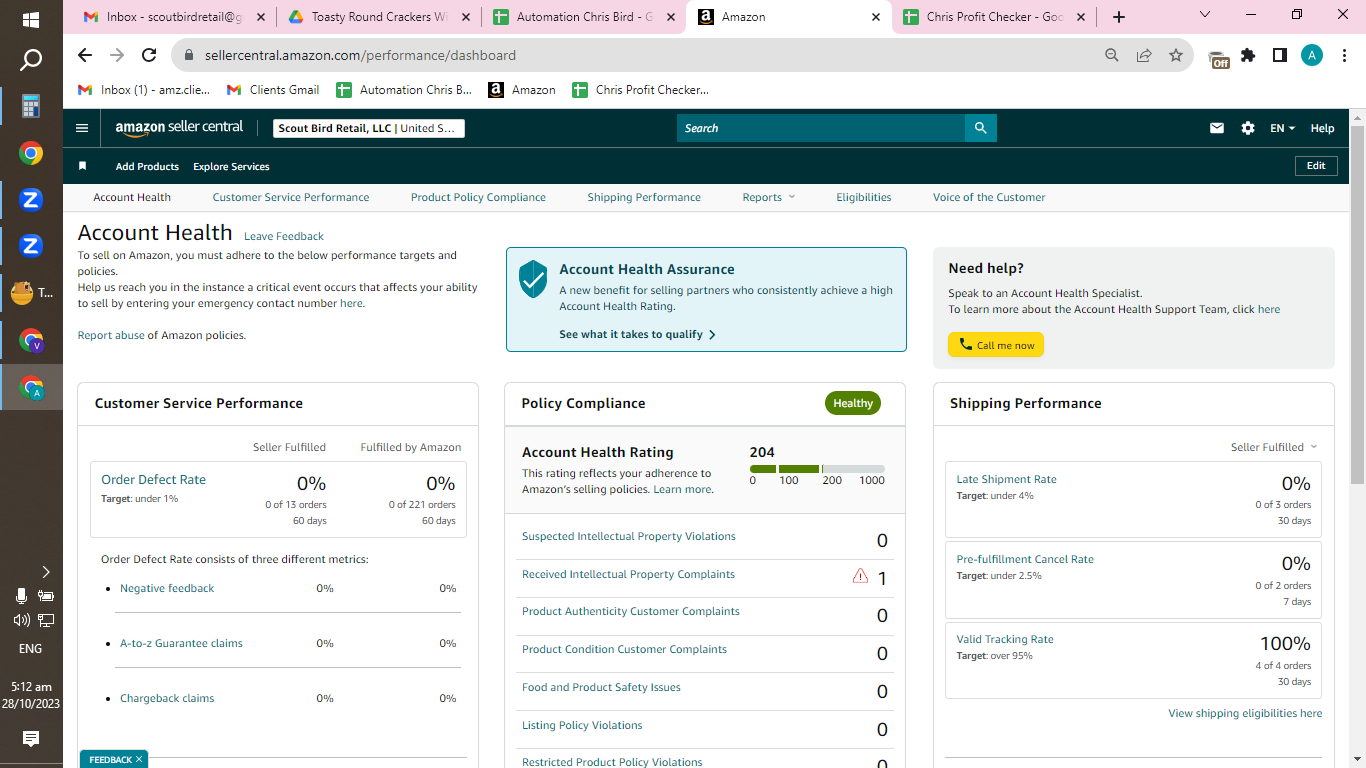Click the Amazon Seller Central logo
The height and width of the screenshot is (768, 1366).
(179, 128)
